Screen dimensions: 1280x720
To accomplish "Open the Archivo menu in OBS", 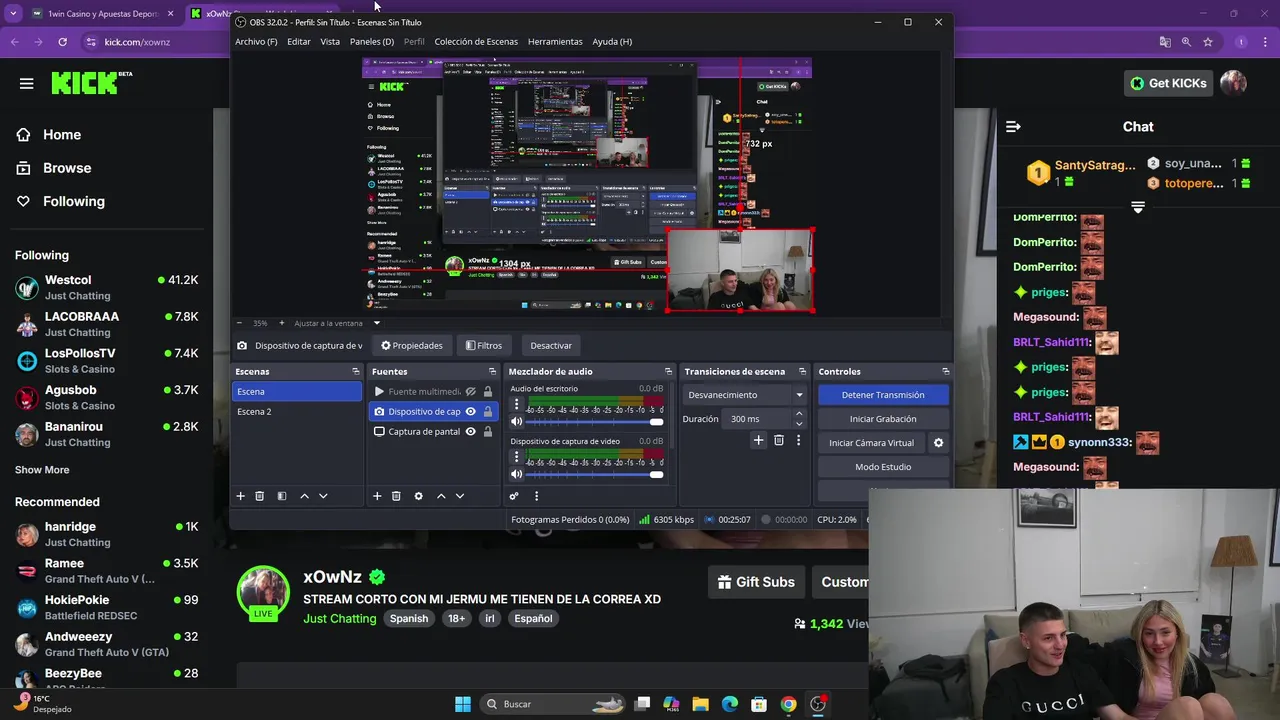I will coord(256,42).
